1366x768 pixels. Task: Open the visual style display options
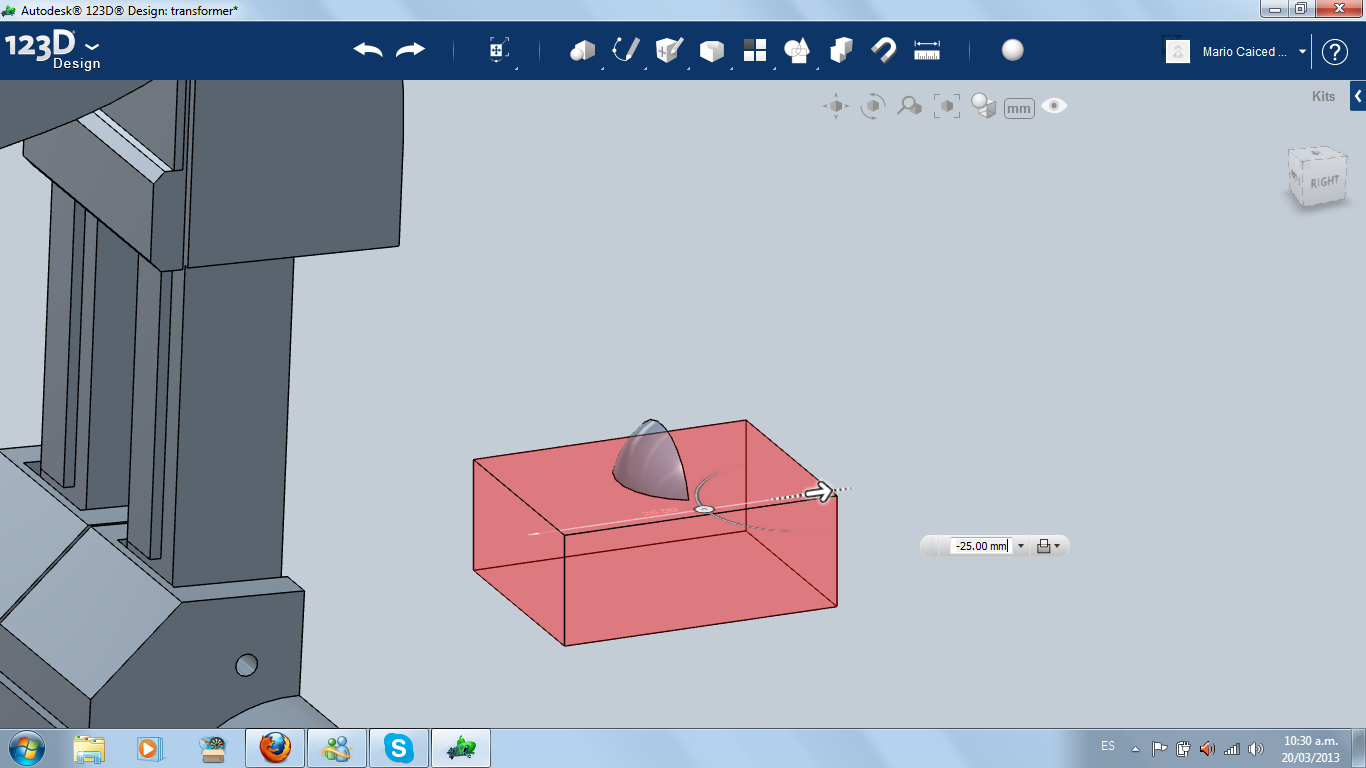[x=984, y=106]
